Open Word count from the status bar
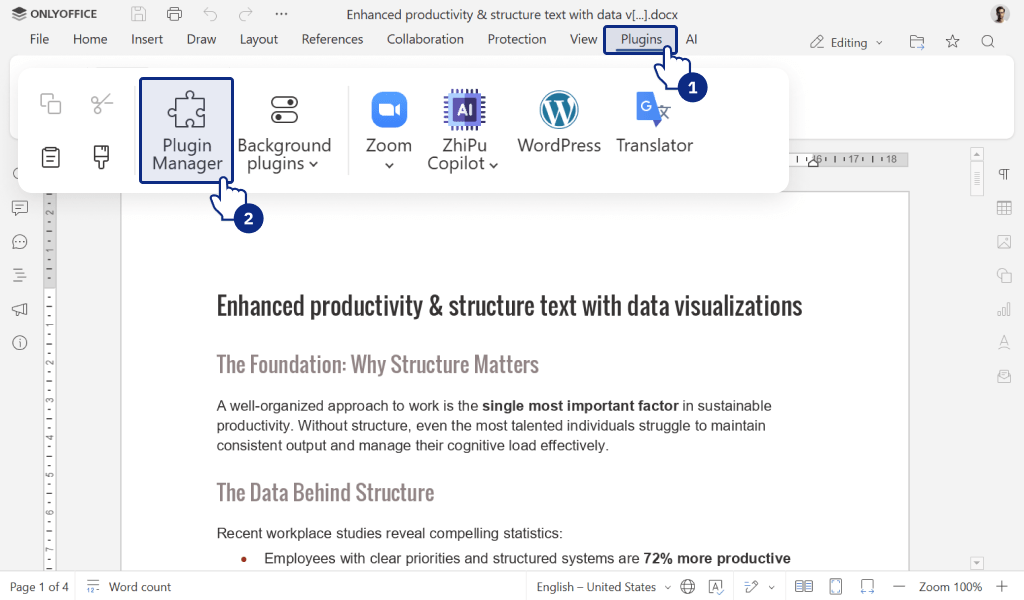This screenshot has width=1024, height=600. tap(128, 586)
